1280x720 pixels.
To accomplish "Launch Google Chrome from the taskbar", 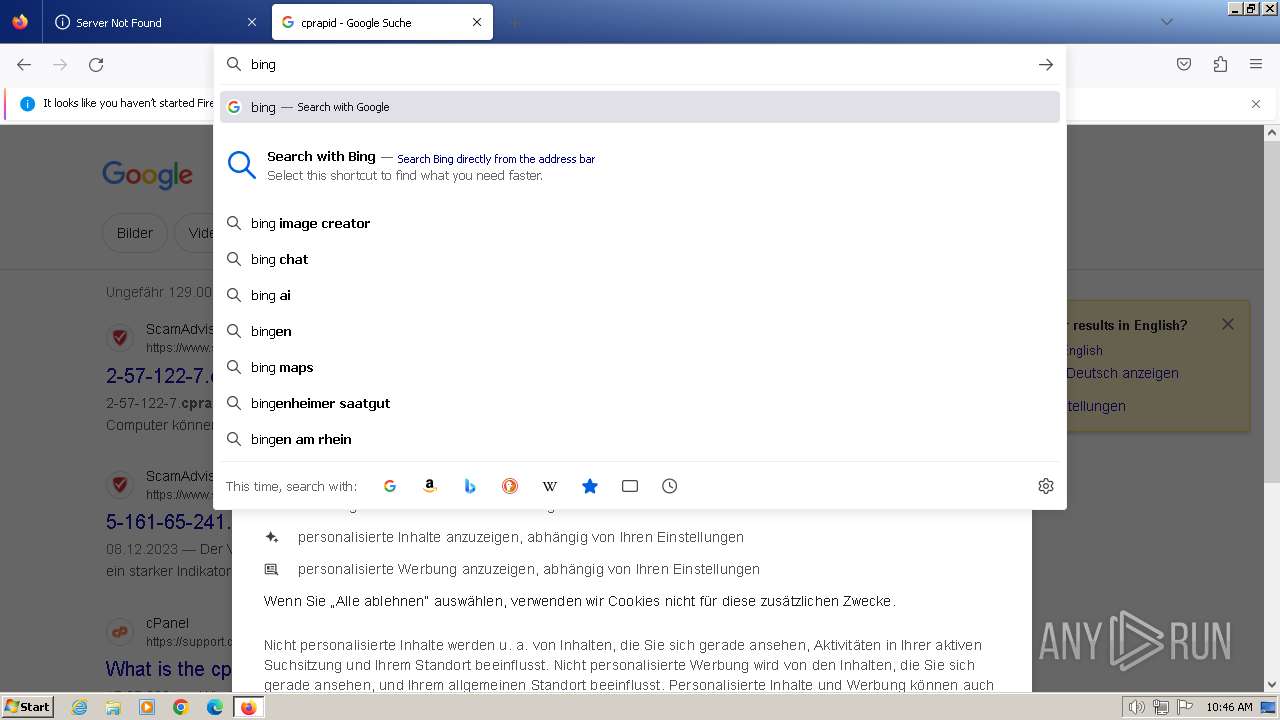I will coord(181,707).
